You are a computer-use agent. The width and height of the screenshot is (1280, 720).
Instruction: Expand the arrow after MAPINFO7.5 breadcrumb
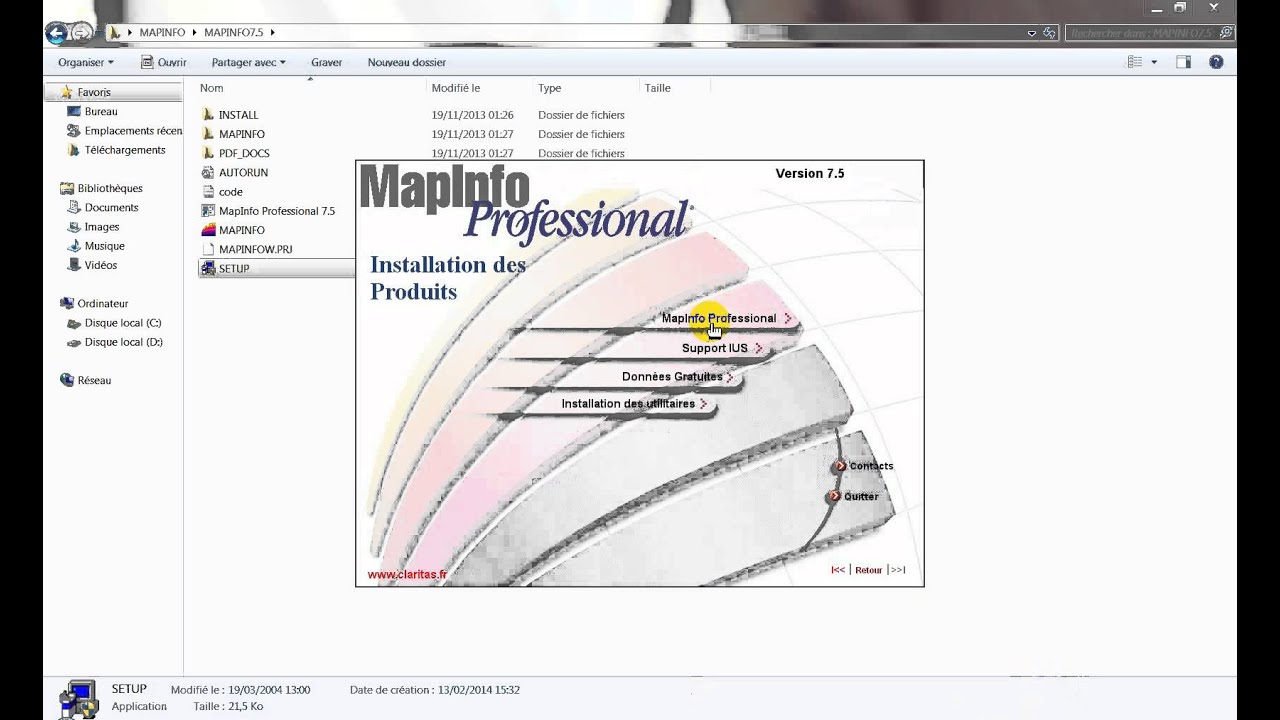tap(272, 33)
